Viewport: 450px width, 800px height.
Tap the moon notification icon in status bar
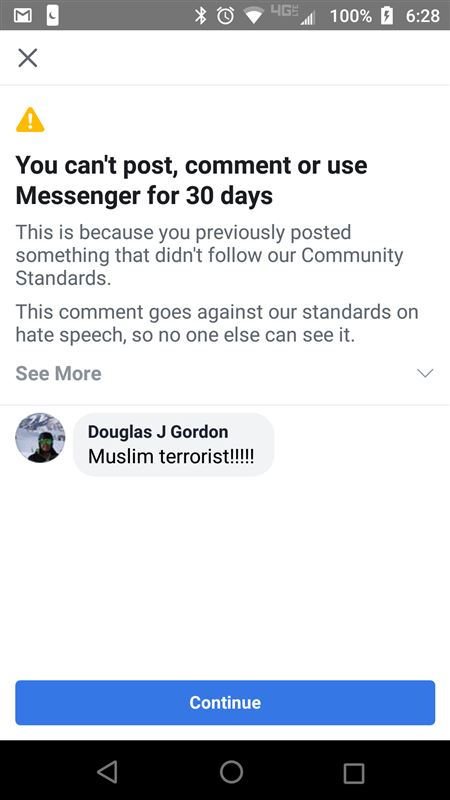click(53, 15)
